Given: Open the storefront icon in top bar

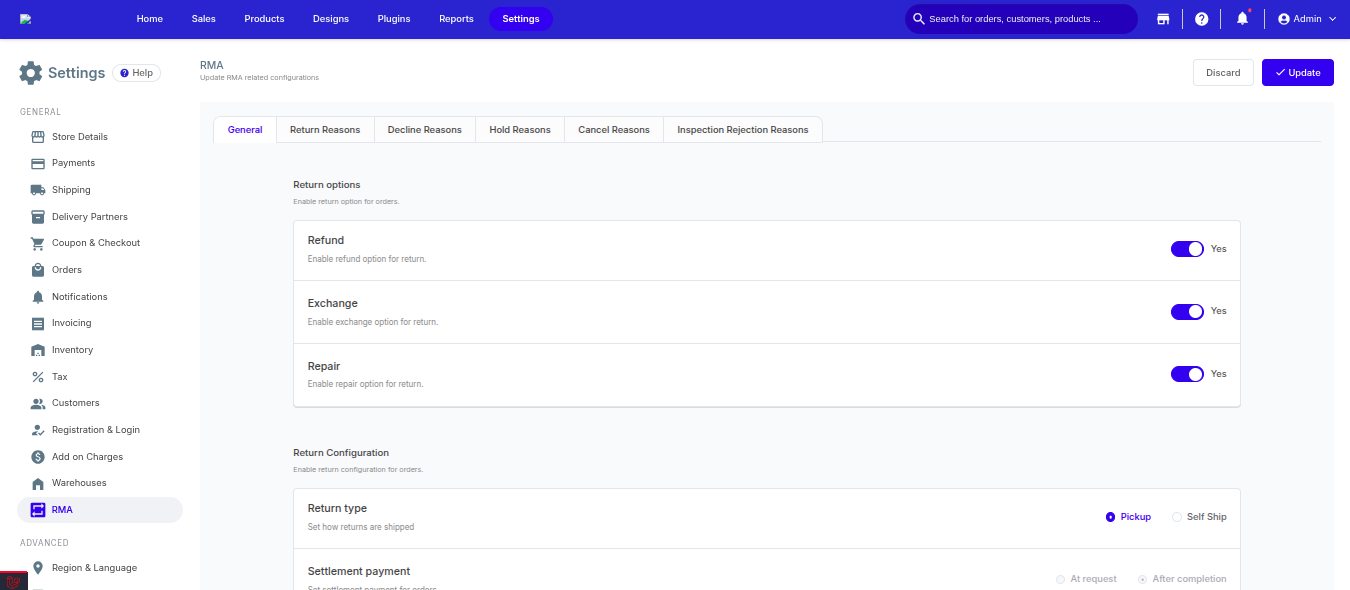Looking at the screenshot, I should coord(1163,19).
